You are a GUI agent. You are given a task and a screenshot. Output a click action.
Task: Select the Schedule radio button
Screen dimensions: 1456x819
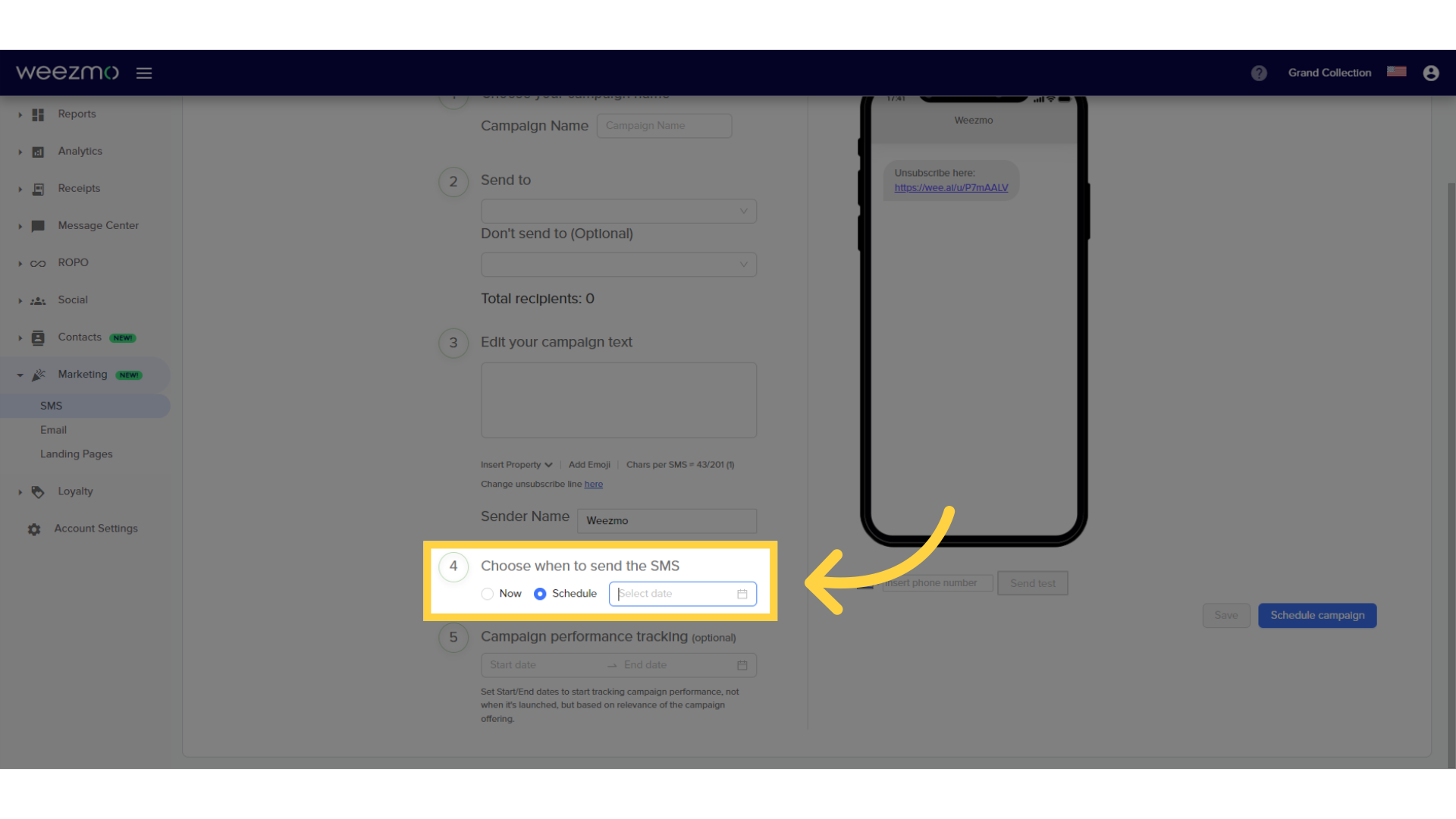[539, 593]
